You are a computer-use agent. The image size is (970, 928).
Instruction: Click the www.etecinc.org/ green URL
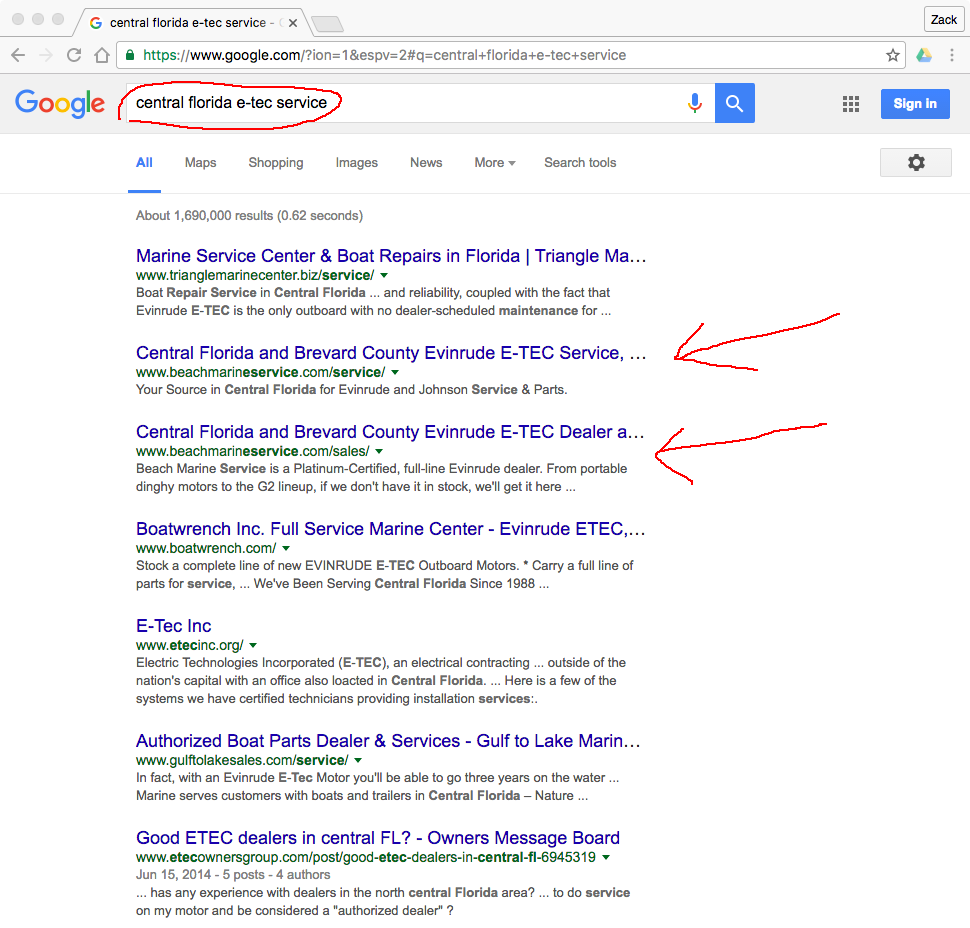click(x=190, y=646)
